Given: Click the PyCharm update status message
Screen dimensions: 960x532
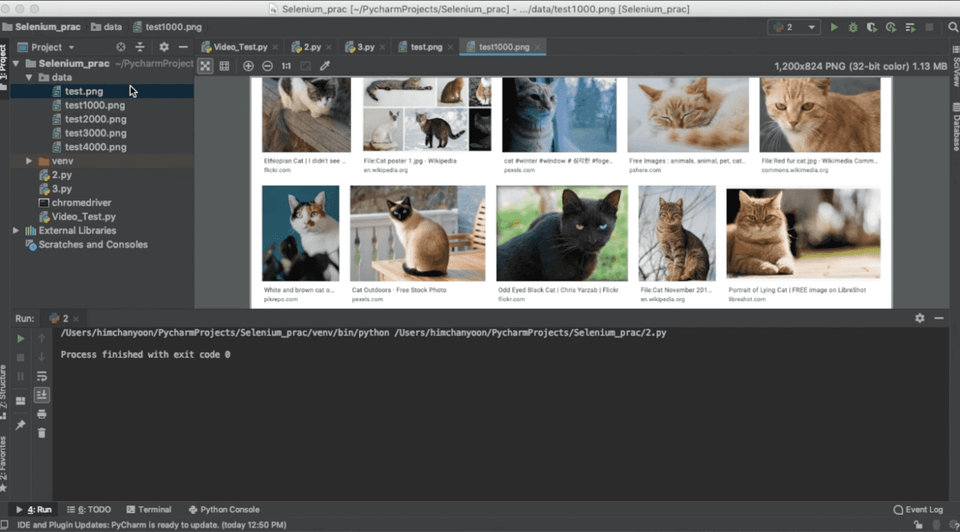Looking at the screenshot, I should click(x=151, y=525).
